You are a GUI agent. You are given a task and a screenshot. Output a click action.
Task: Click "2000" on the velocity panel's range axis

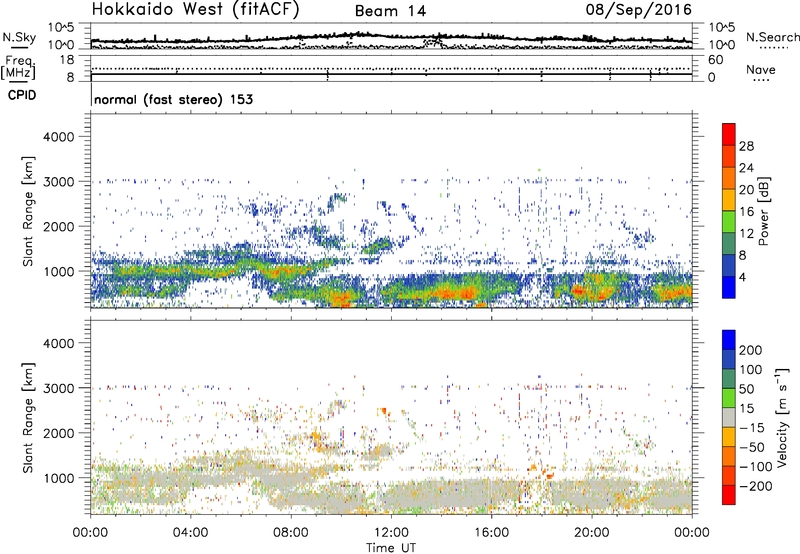pos(59,433)
